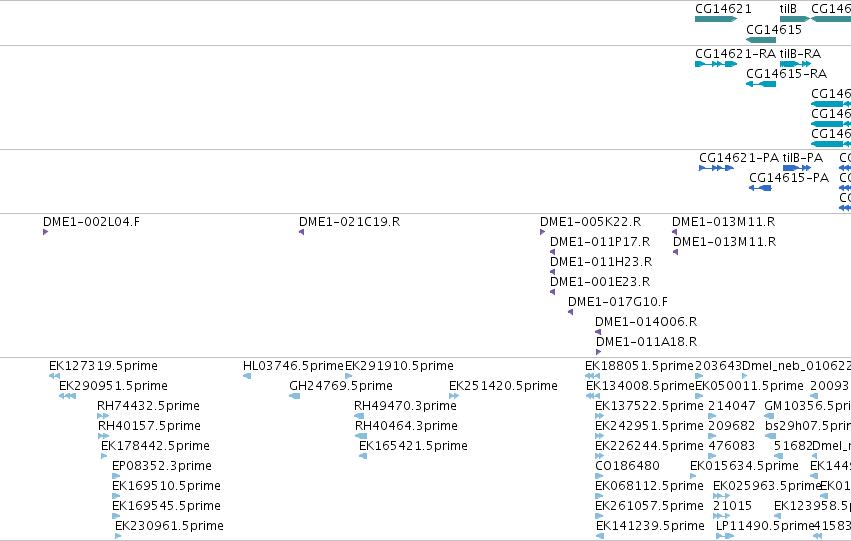Click the CG14621 gene arrow glyph

coord(716,19)
